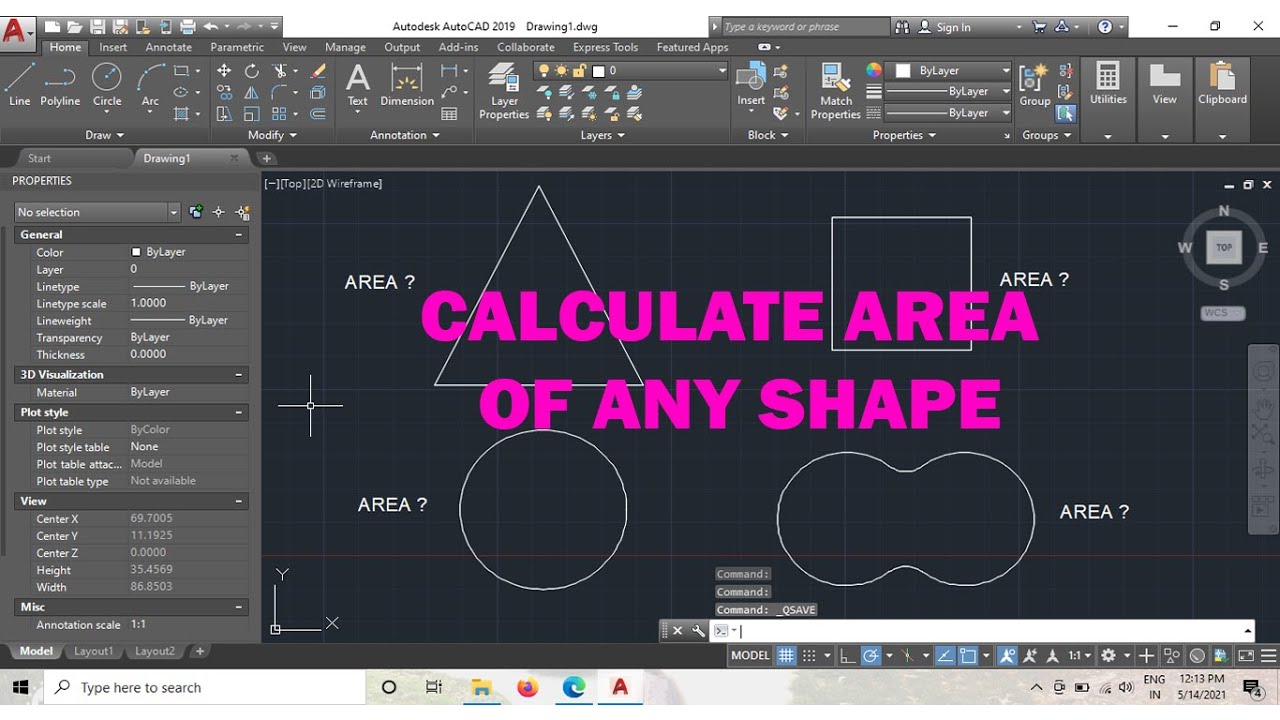Click the Table icon in Annotation panel
The image size is (1280, 720).
(449, 114)
